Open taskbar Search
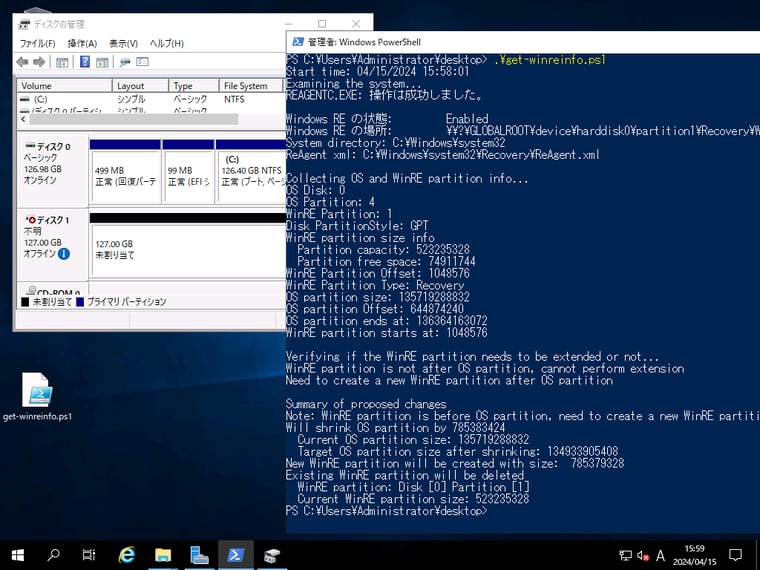The image size is (760, 570). [x=53, y=554]
